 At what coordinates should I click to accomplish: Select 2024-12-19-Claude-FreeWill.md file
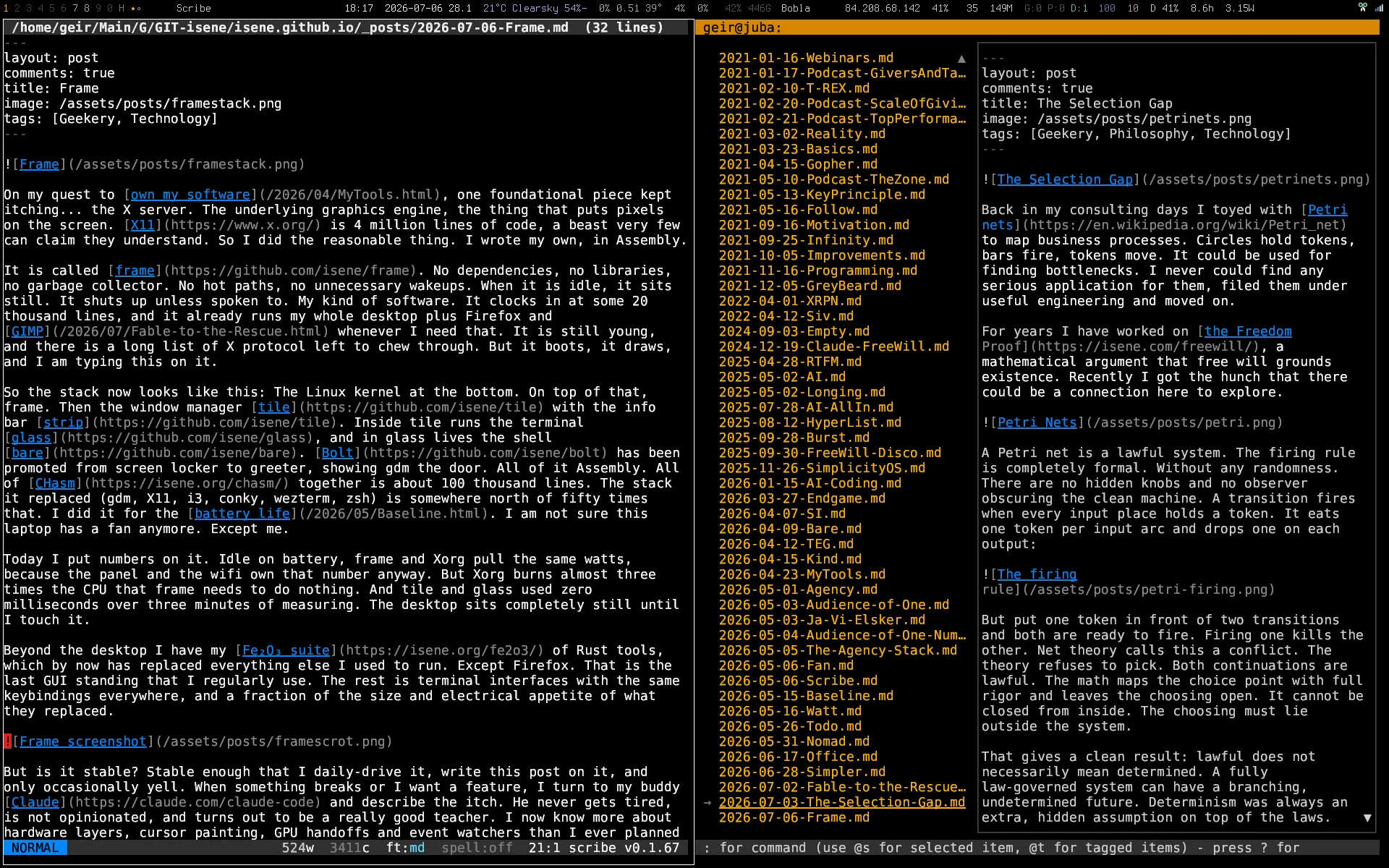pos(833,346)
